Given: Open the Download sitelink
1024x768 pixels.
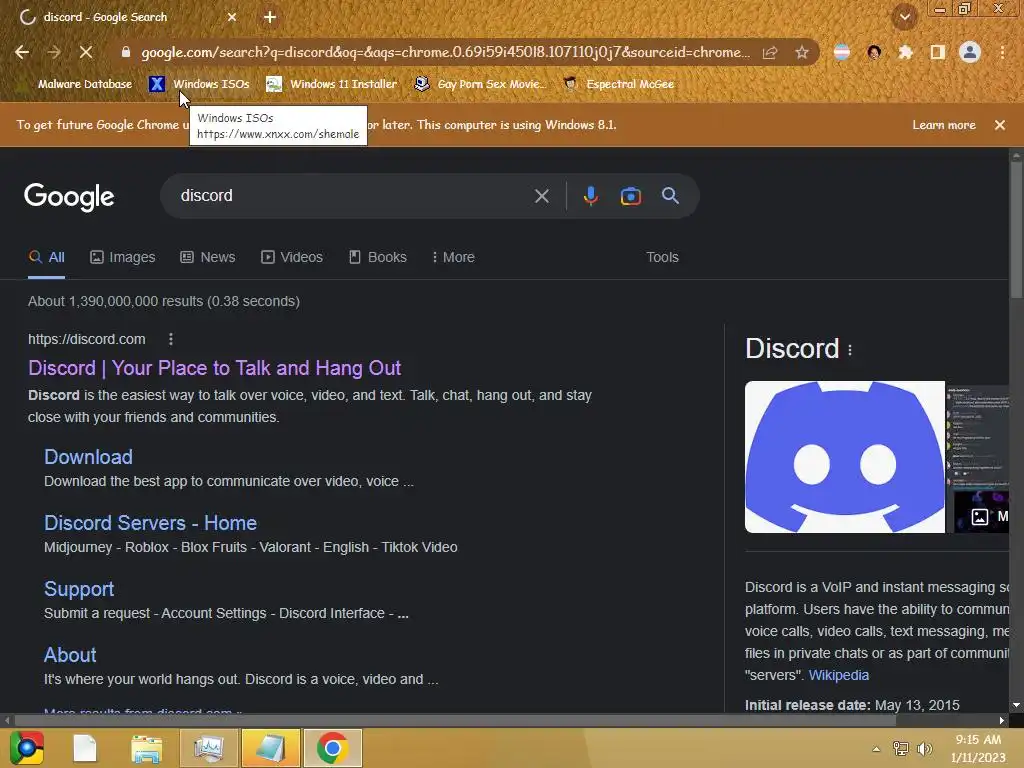Looking at the screenshot, I should pyautogui.click(x=88, y=456).
